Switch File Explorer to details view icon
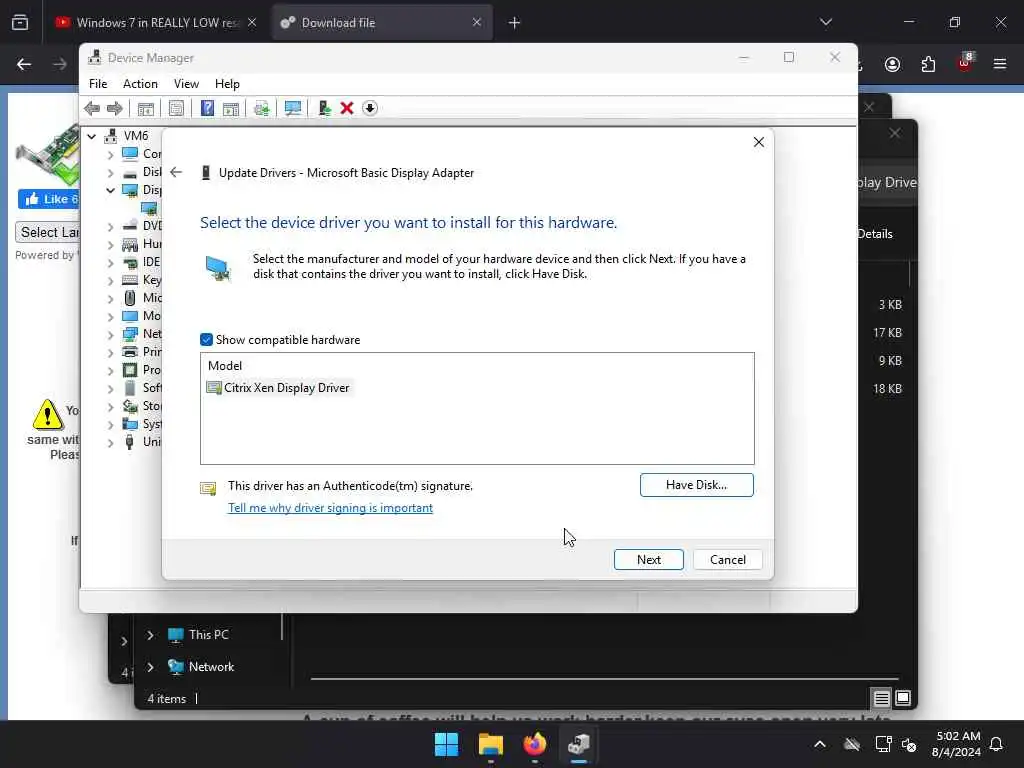The image size is (1024, 768). coord(881,699)
